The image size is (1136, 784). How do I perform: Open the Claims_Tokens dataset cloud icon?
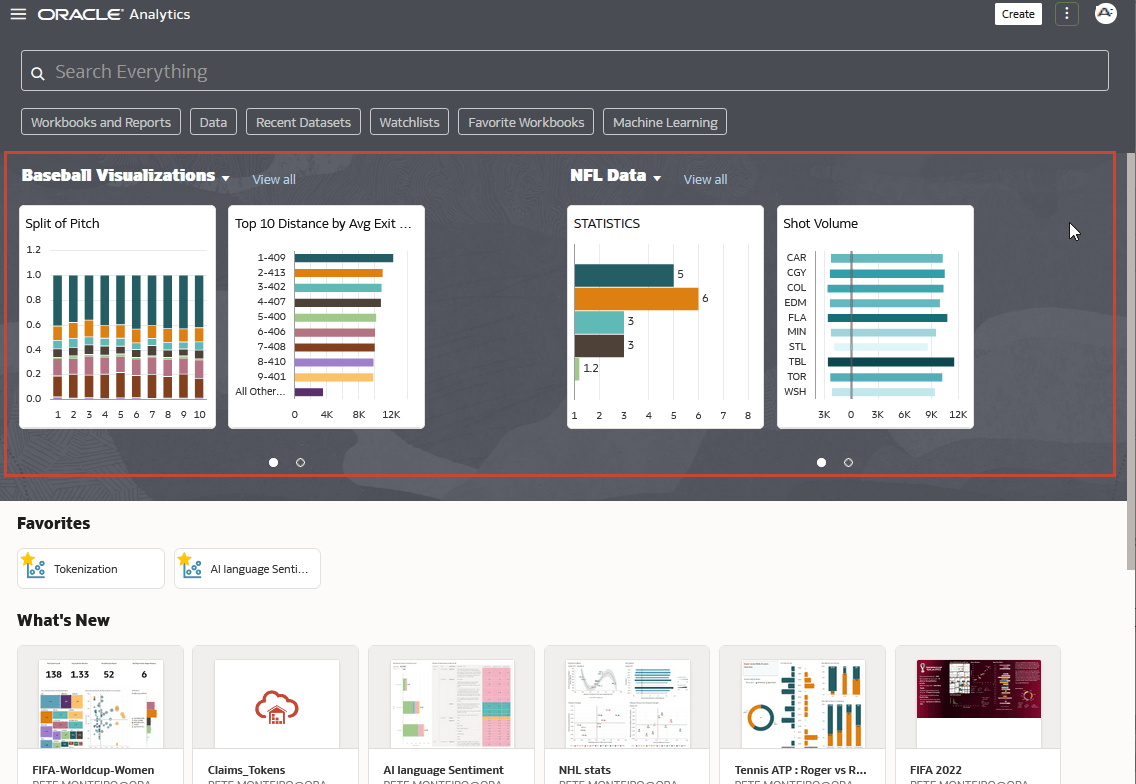tap(277, 707)
